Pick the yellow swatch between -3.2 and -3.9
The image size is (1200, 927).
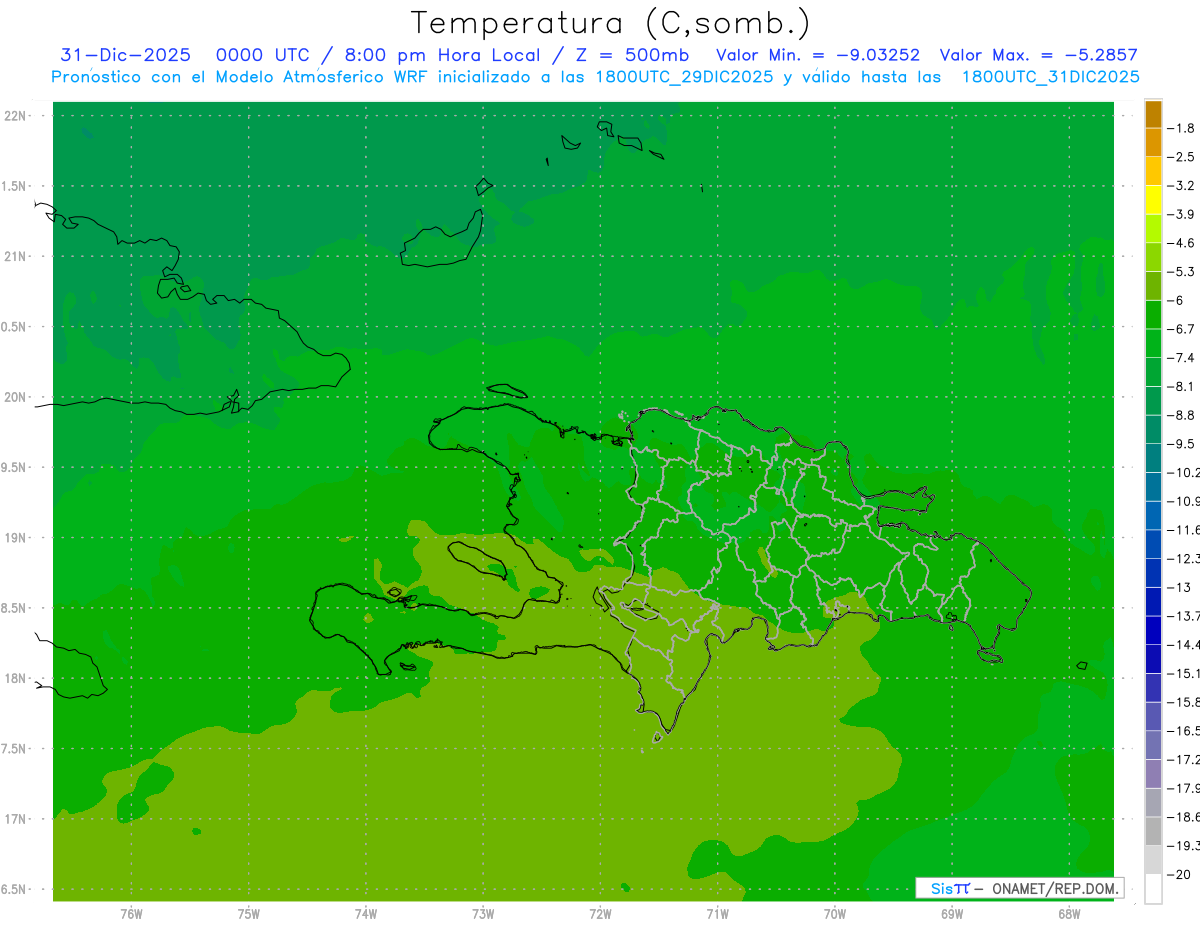(1153, 200)
